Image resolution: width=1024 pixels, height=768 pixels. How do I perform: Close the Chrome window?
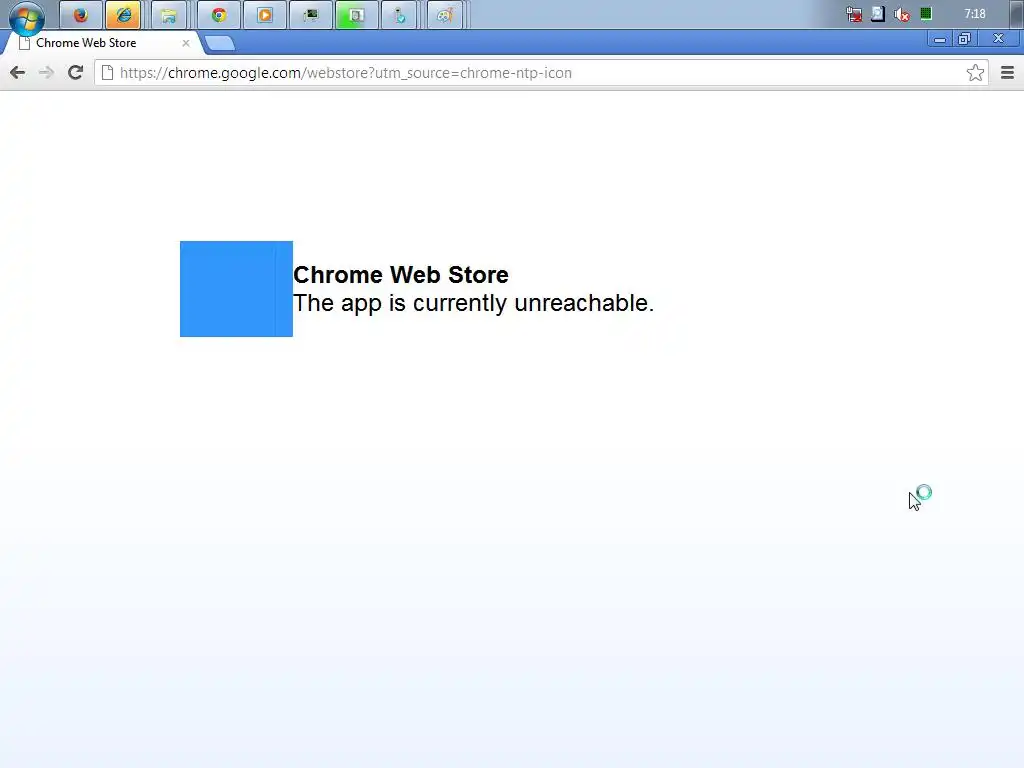[x=999, y=39]
